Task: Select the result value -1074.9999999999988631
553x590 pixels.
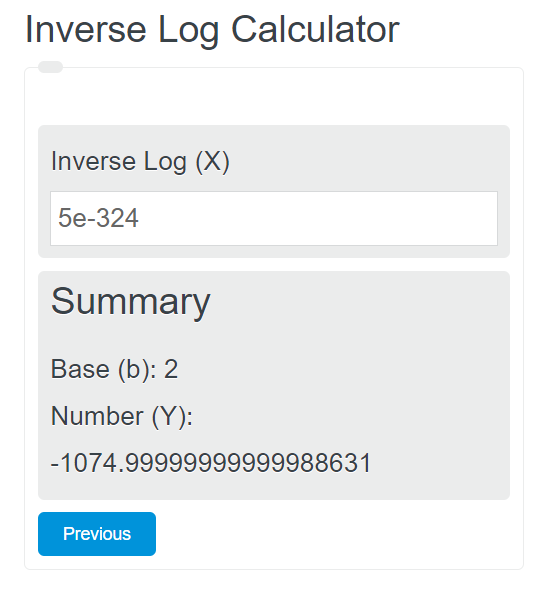Action: coord(211,463)
